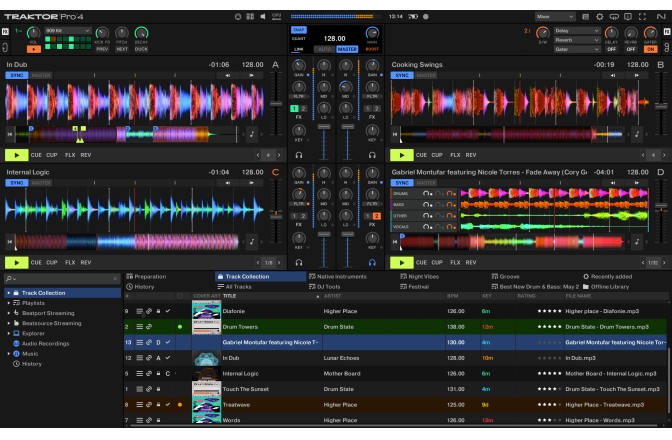672x440 pixels.
Task: Toggle SYNC on the Internal Logic deck
Action: (17, 182)
